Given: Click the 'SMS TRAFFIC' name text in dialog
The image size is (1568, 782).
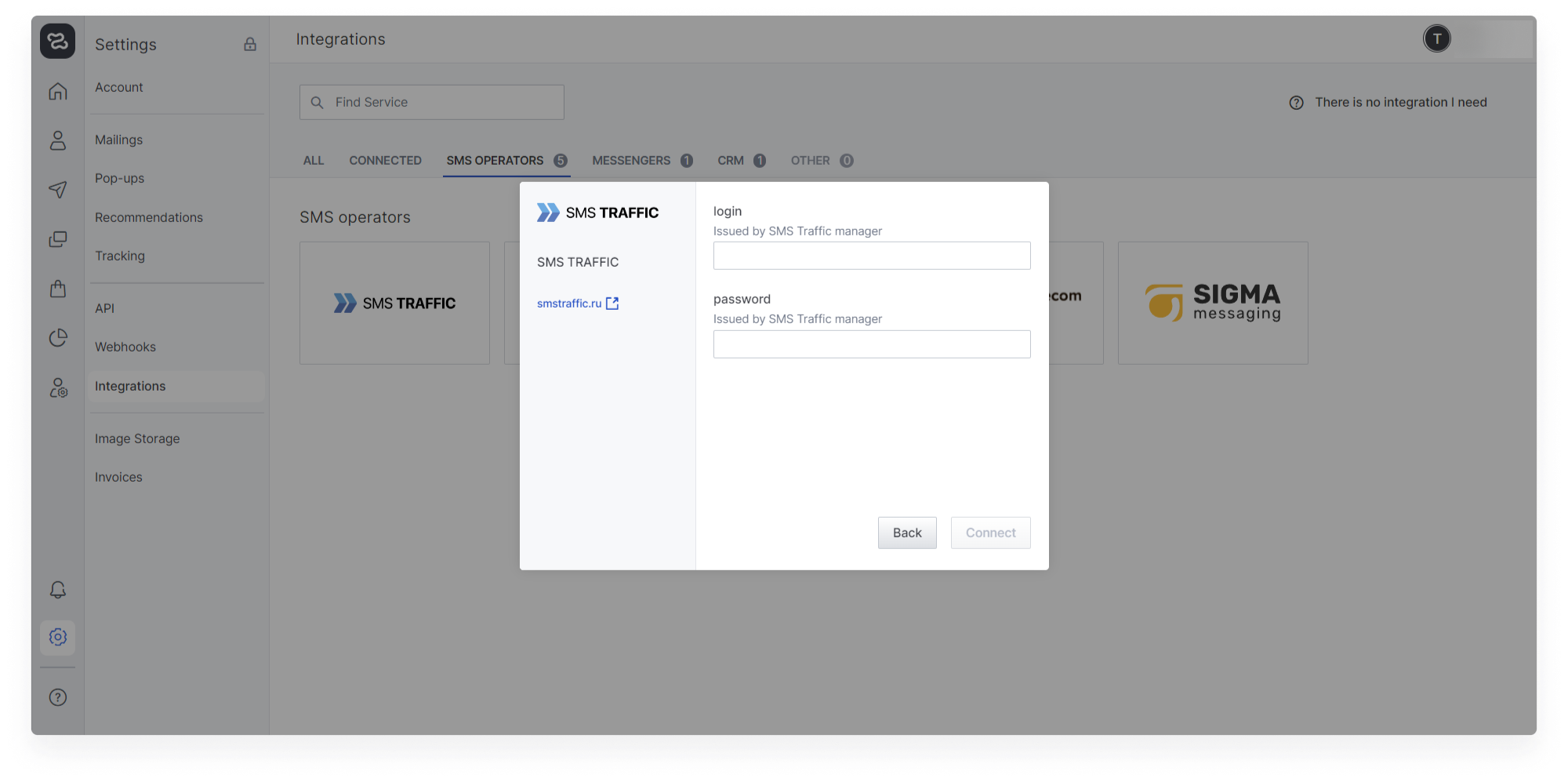Looking at the screenshot, I should (x=578, y=262).
